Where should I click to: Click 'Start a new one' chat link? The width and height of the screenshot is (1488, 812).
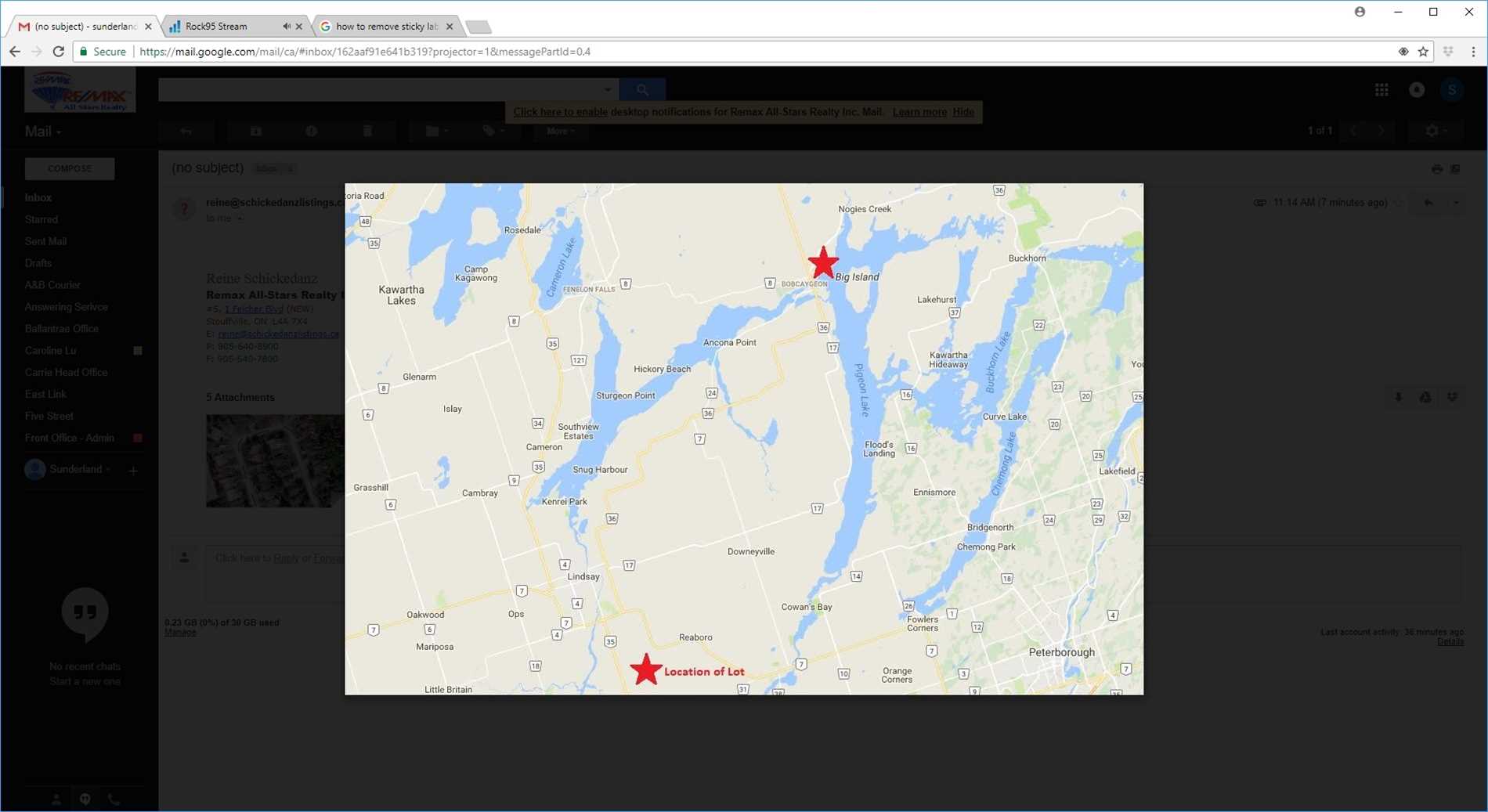point(85,682)
